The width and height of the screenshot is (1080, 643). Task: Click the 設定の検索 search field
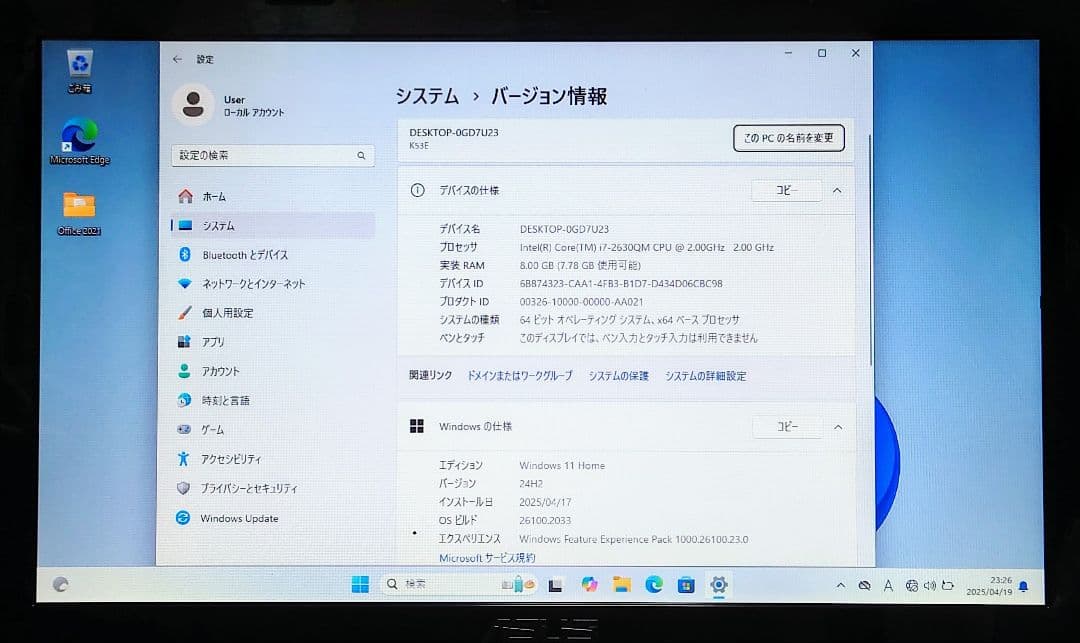click(273, 156)
